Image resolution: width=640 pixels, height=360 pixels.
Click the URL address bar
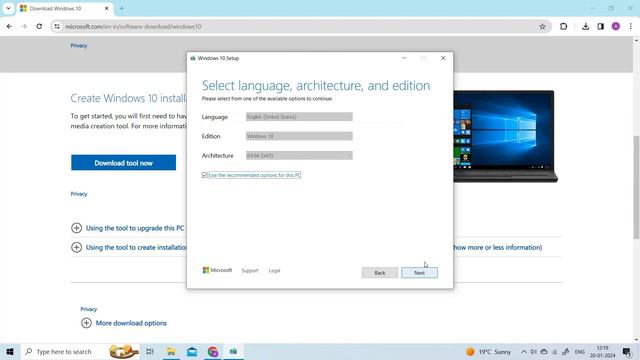coord(300,27)
